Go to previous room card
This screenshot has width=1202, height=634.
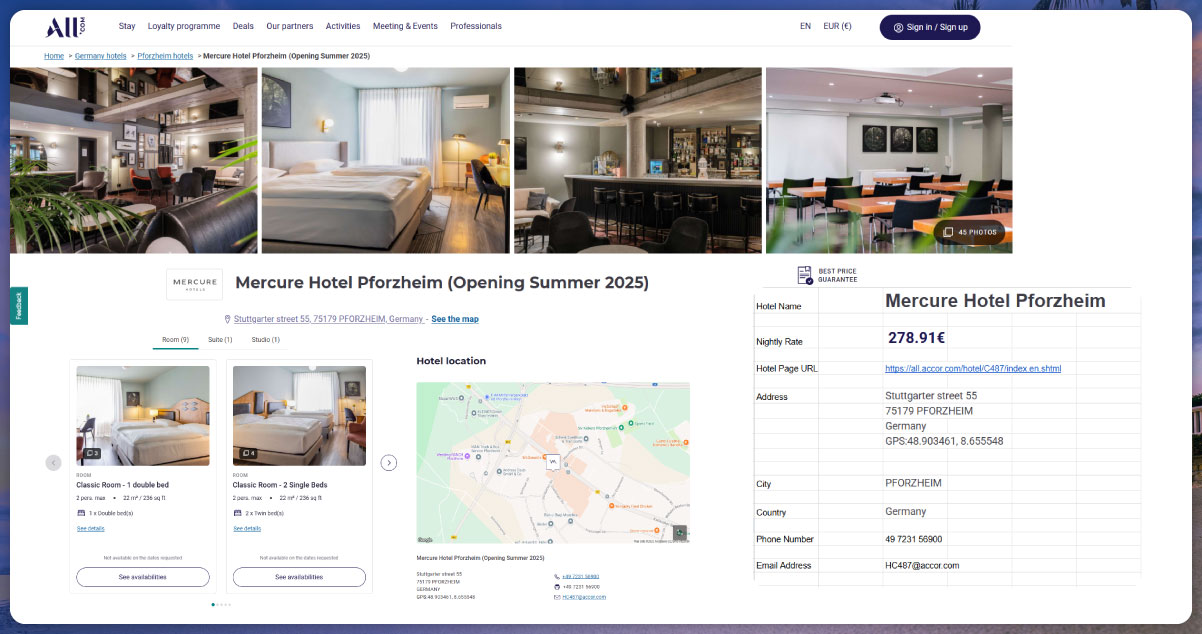[54, 463]
